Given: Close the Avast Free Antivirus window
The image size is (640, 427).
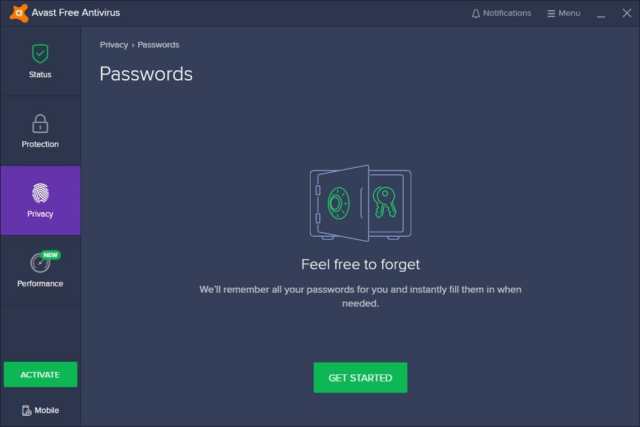Looking at the screenshot, I should [627, 13].
